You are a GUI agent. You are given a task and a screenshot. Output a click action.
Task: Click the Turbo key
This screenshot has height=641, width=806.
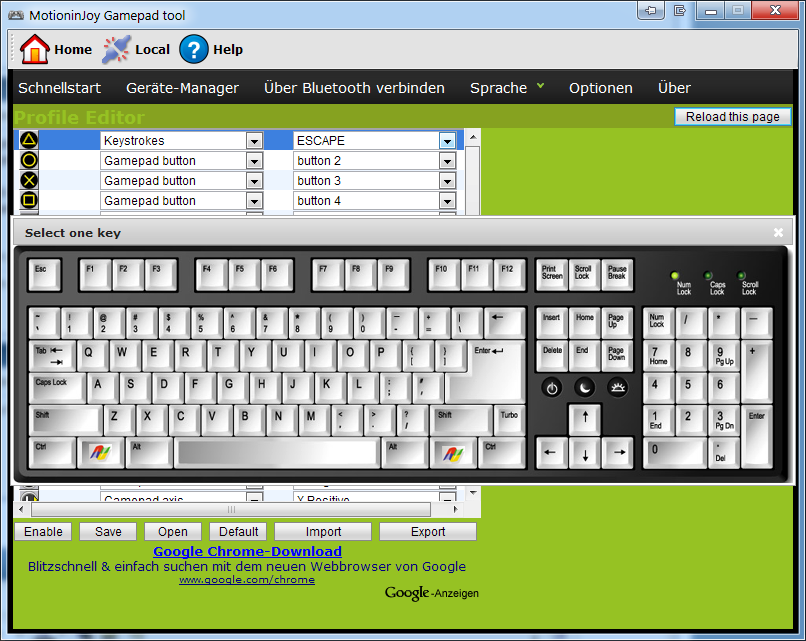click(x=509, y=420)
